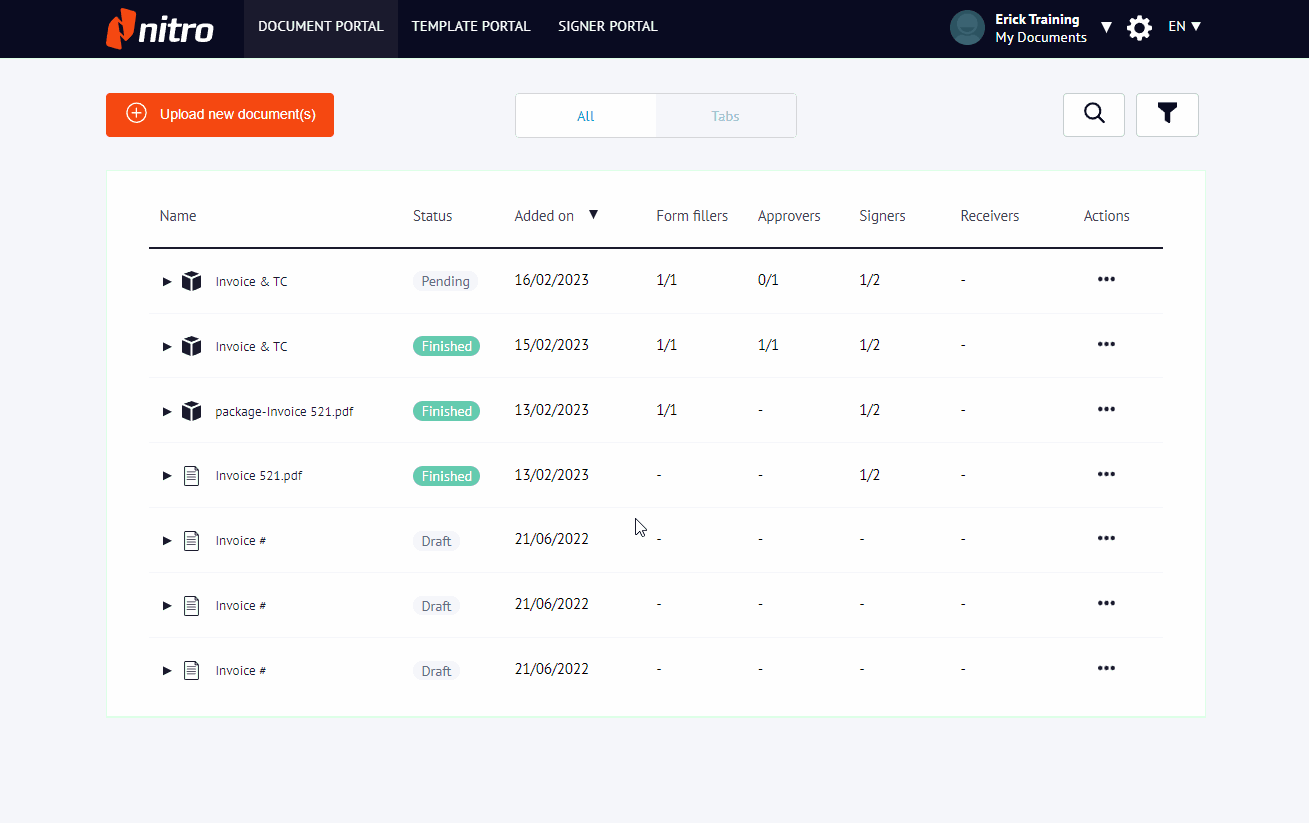Click the Erick Training user avatar
The width and height of the screenshot is (1309, 823).
tap(967, 28)
